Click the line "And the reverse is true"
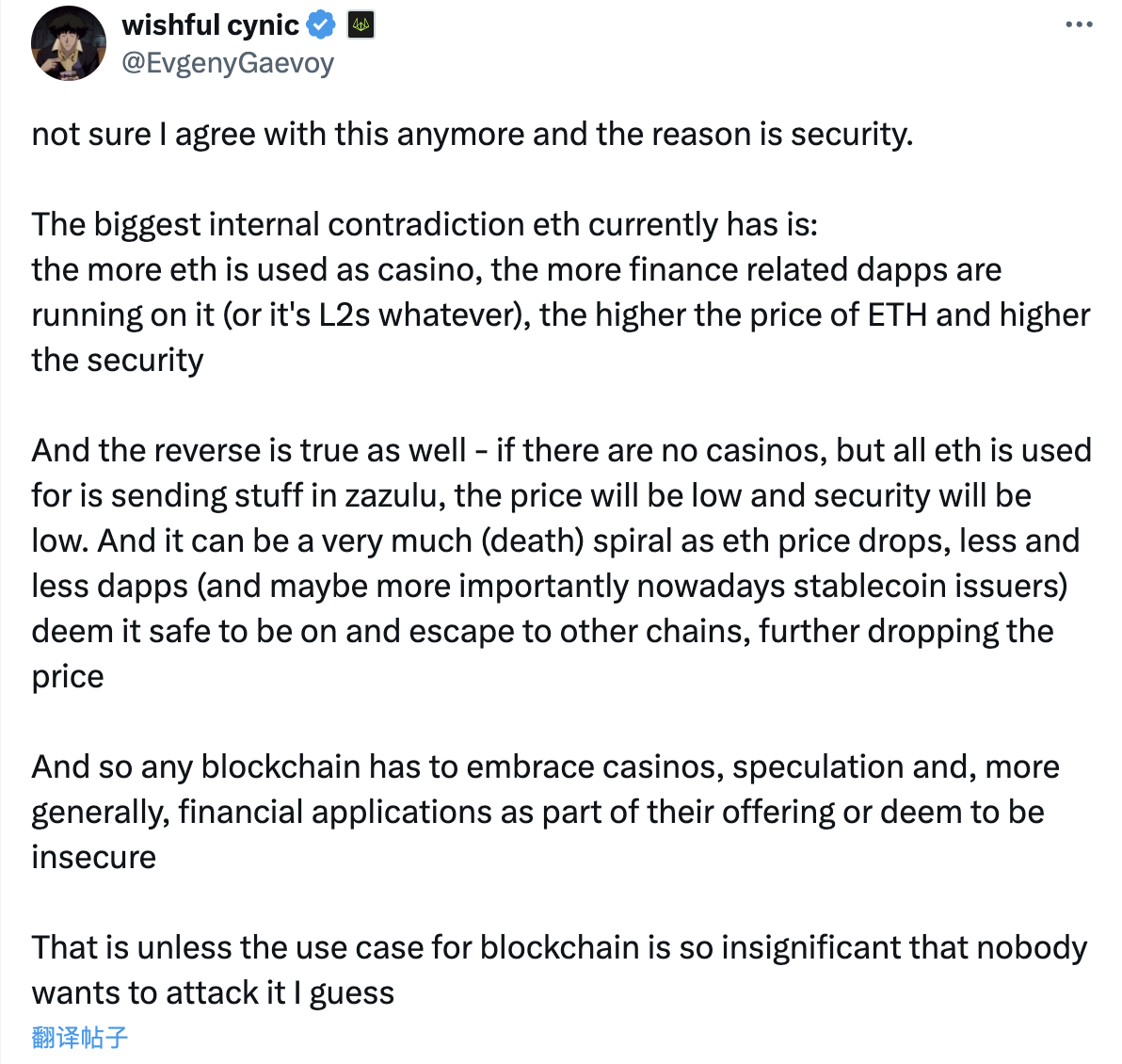This screenshot has width=1122, height=1064. coord(561,450)
